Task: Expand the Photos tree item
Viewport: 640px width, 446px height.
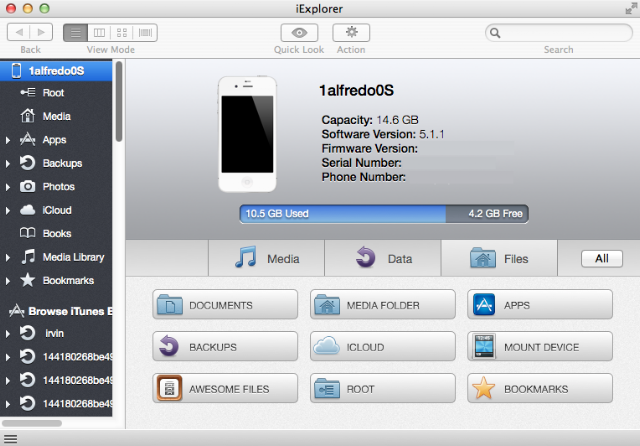Action: click(x=8, y=187)
